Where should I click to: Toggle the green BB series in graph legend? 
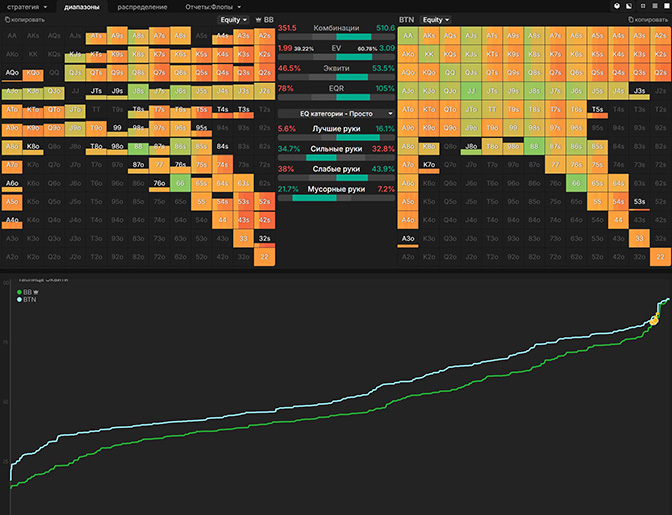click(x=21, y=291)
